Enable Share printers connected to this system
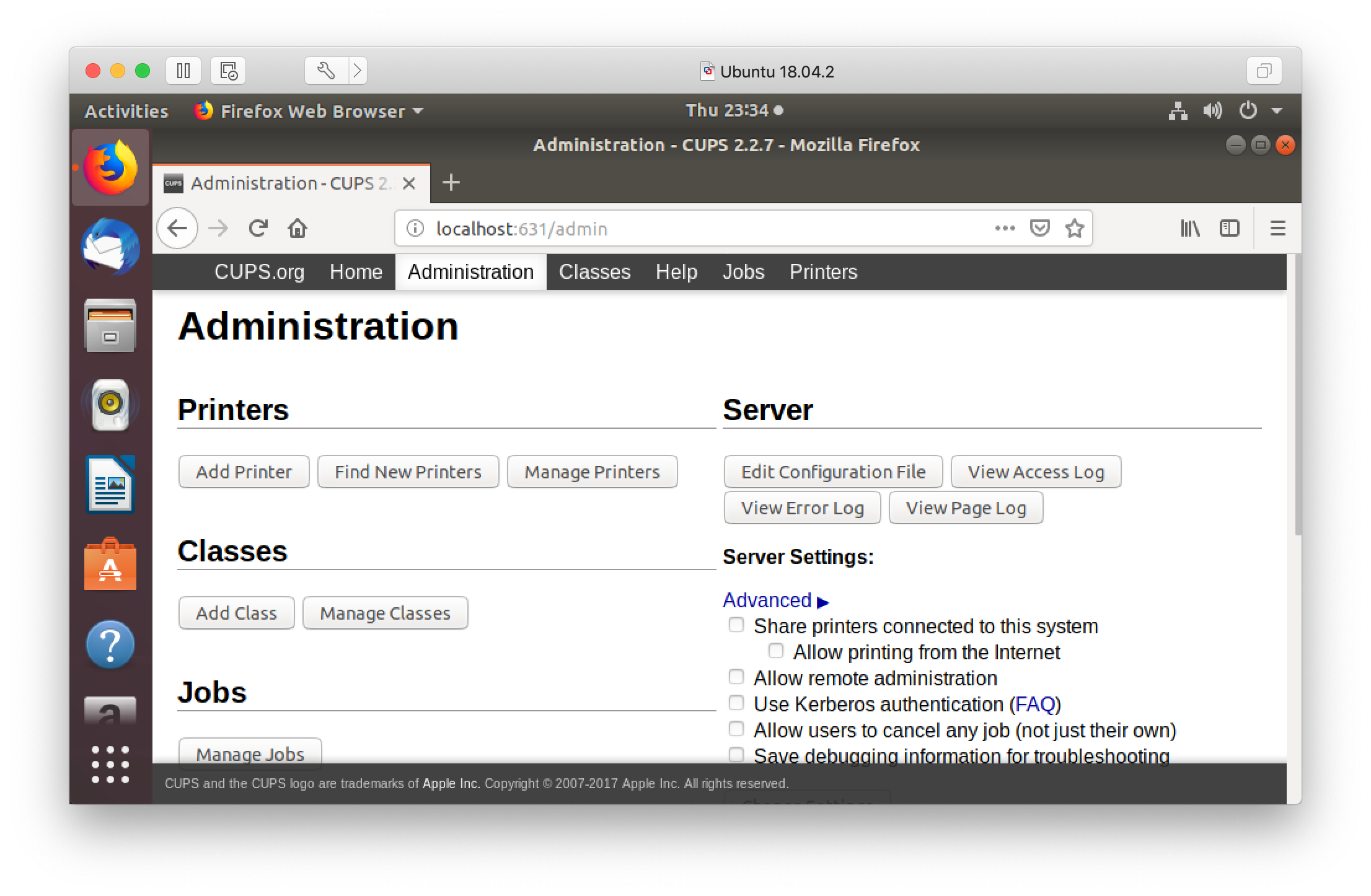Screen dimensions: 1371x896 click(x=736, y=625)
